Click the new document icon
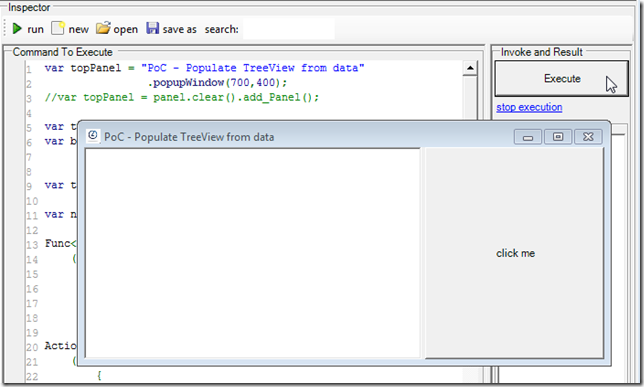Viewport: 644px width, 387px height. point(58,28)
